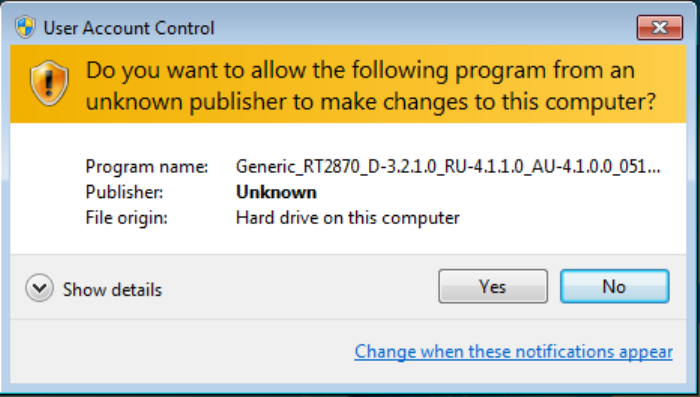Close the User Account Control dialog
700x397 pixels.
point(659,28)
